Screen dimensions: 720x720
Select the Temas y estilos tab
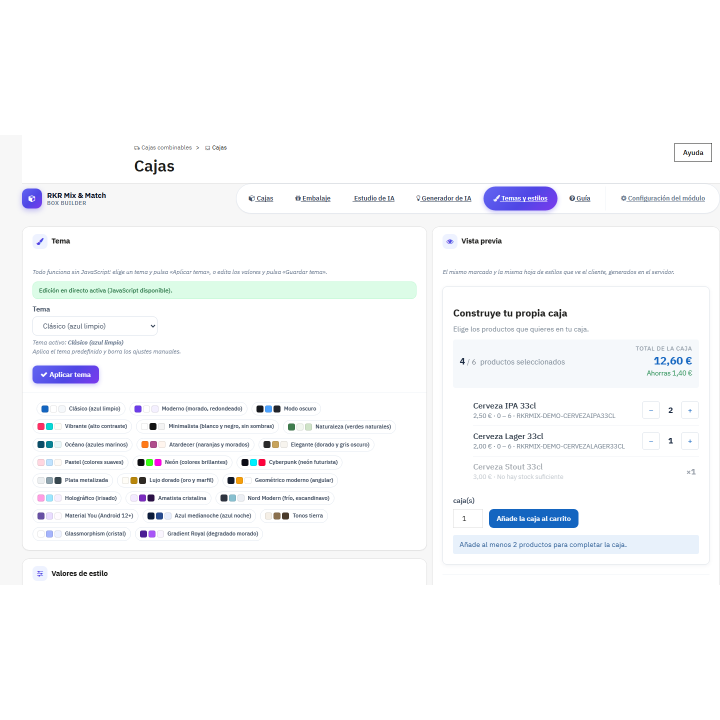pos(520,198)
